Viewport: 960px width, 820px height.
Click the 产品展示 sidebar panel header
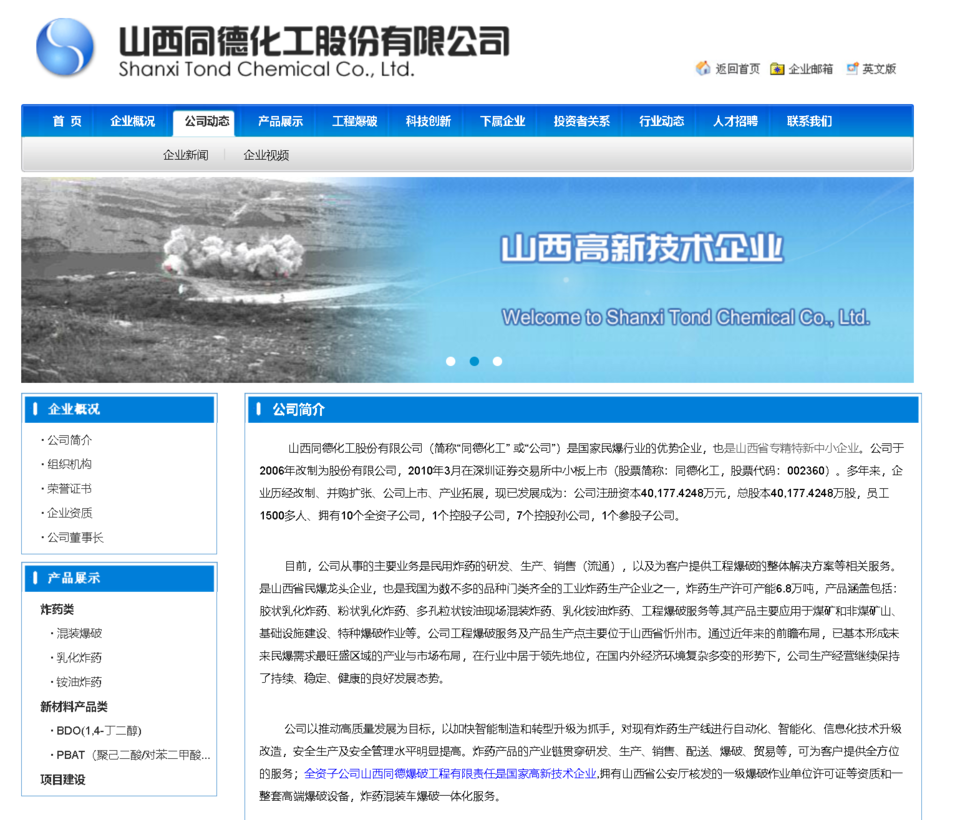click(x=119, y=578)
